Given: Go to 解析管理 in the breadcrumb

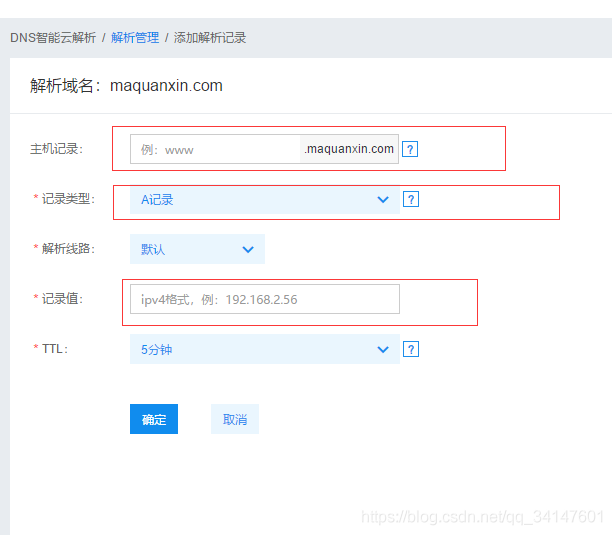Looking at the screenshot, I should pos(135,38).
